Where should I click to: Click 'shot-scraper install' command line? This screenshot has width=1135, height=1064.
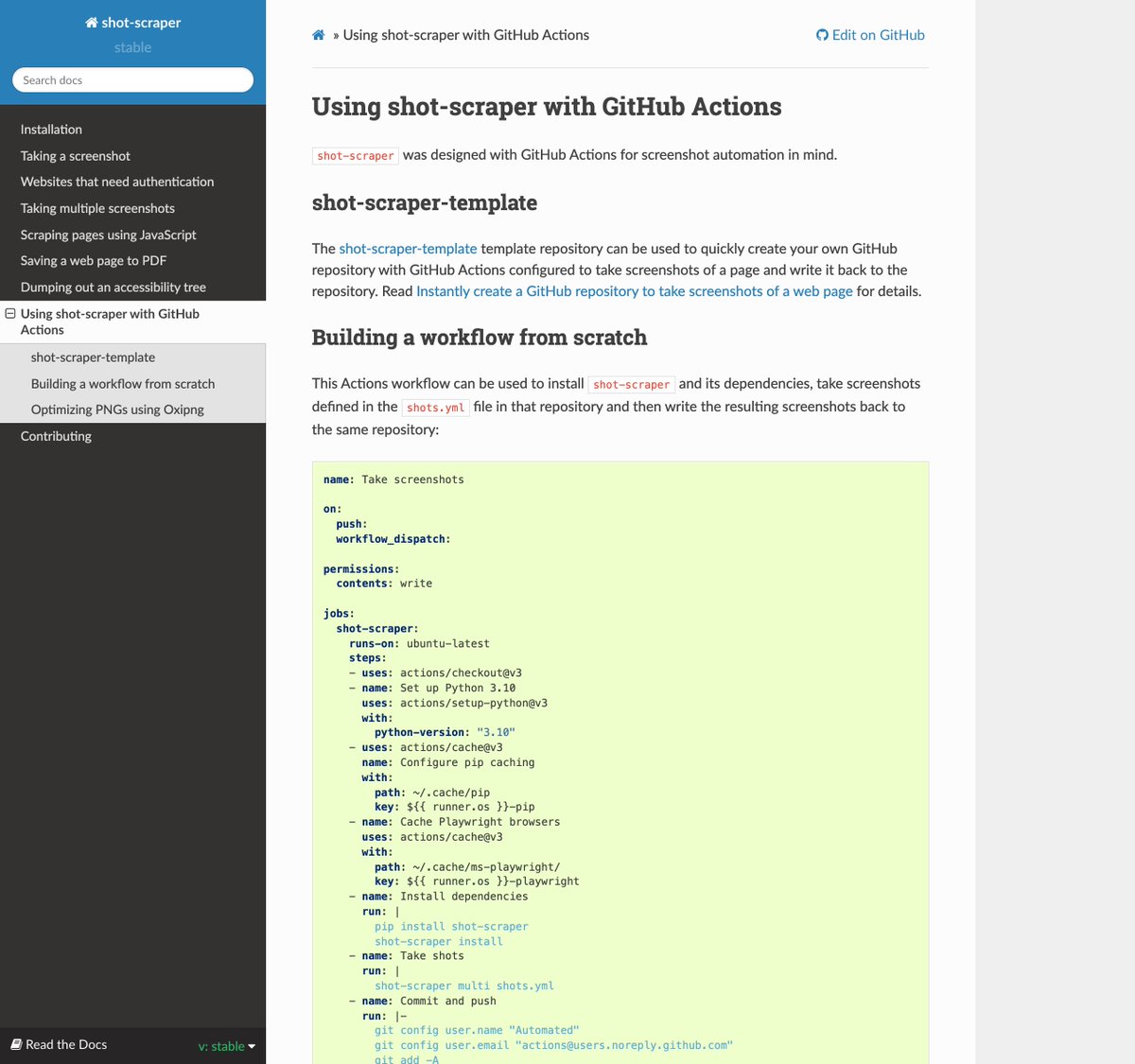(439, 942)
